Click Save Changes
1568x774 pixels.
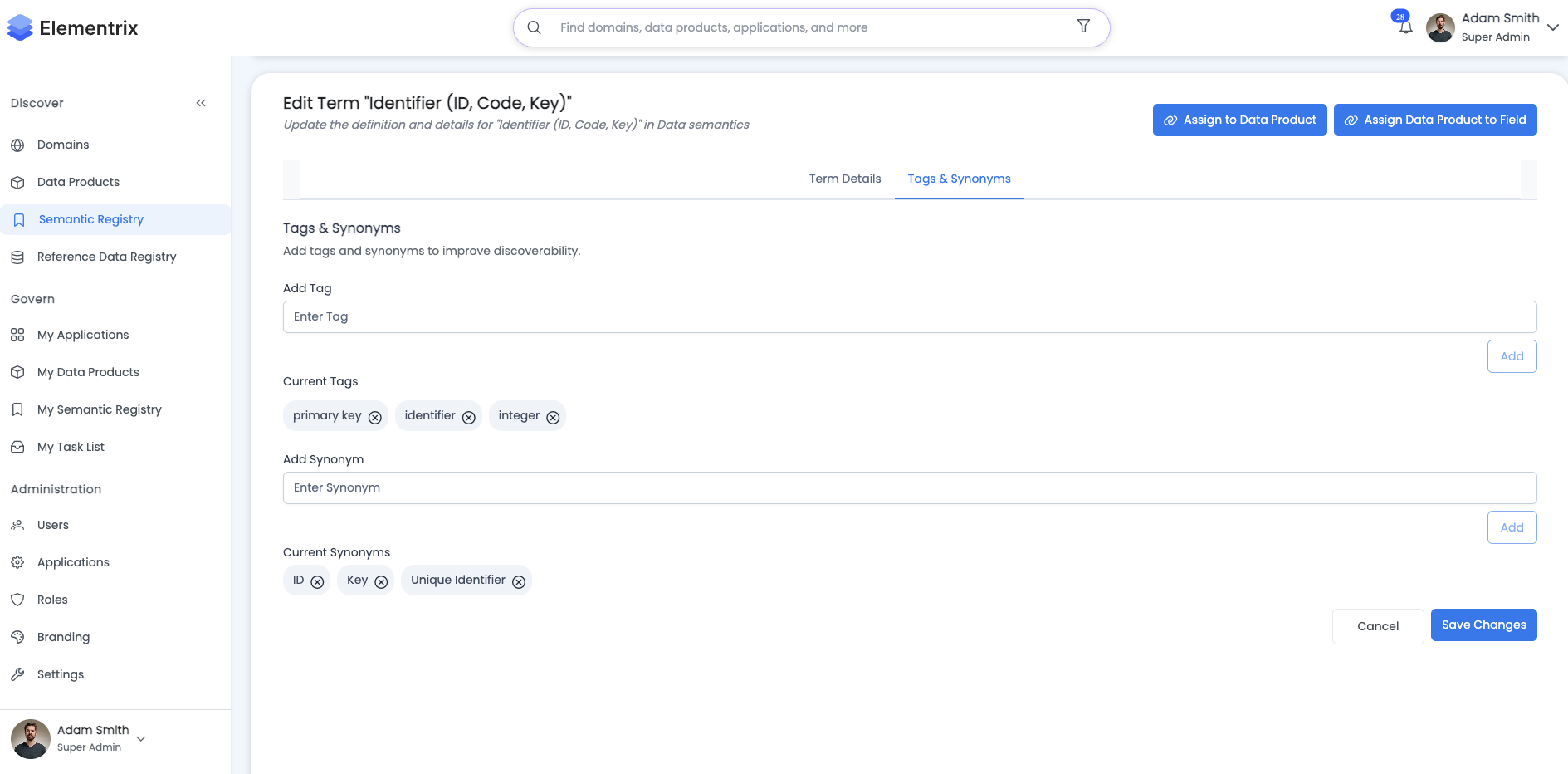1483,625
